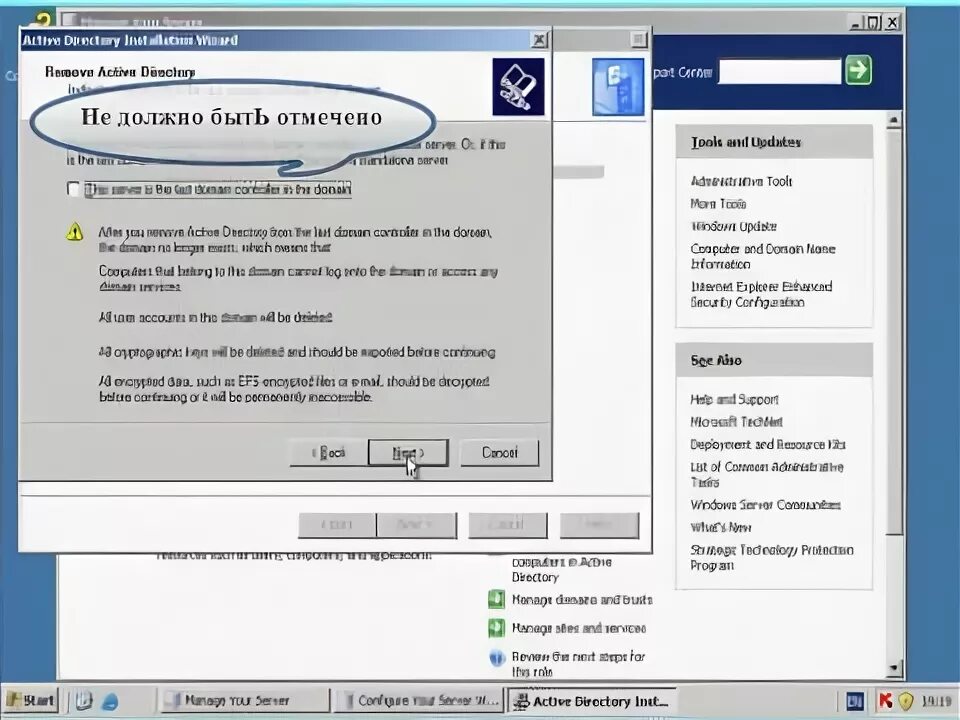The image size is (960, 720).
Task: Open List of Common Administrative Tasks
Action: (x=767, y=474)
